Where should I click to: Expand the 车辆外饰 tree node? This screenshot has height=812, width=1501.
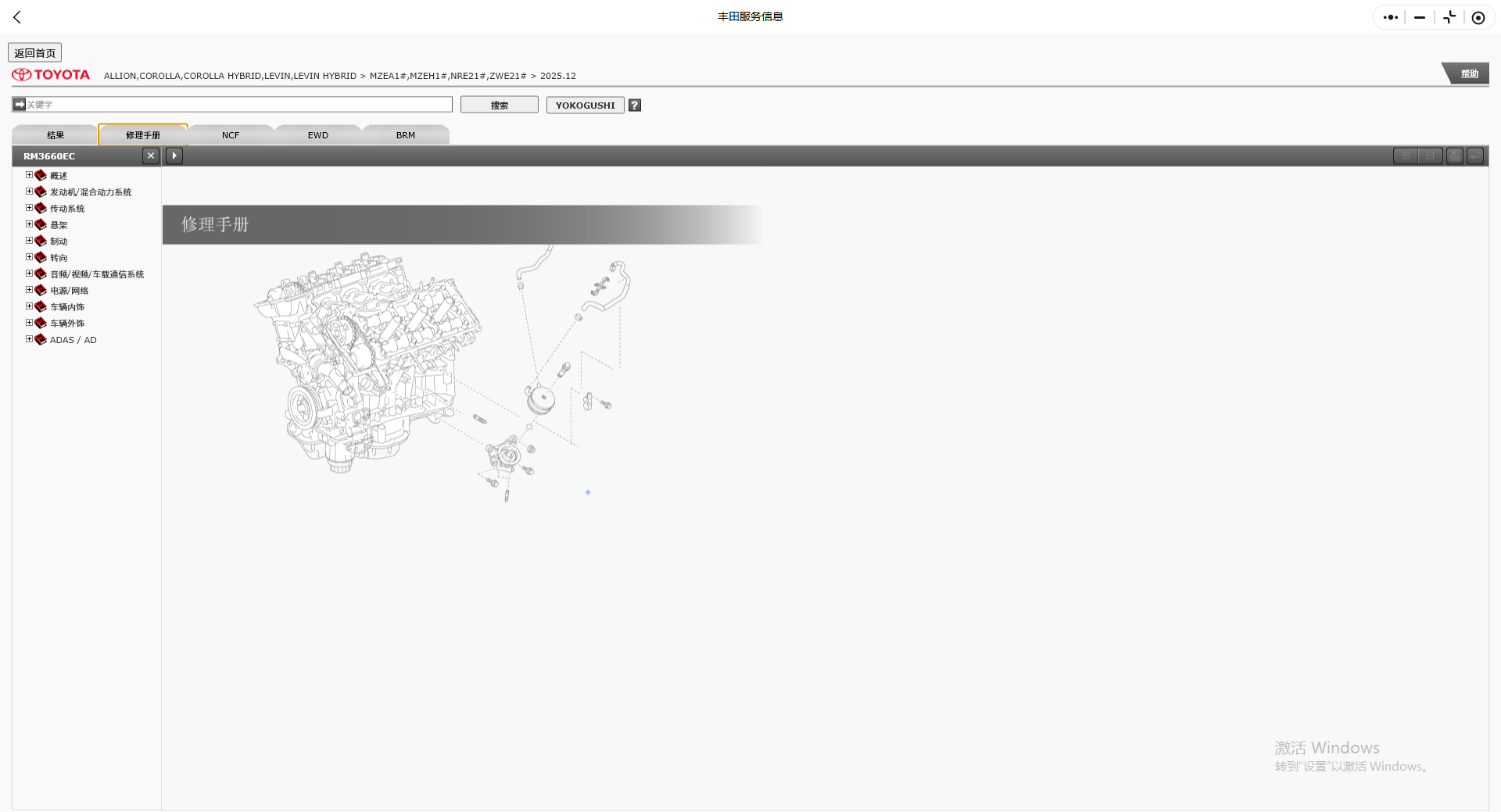pos(29,323)
